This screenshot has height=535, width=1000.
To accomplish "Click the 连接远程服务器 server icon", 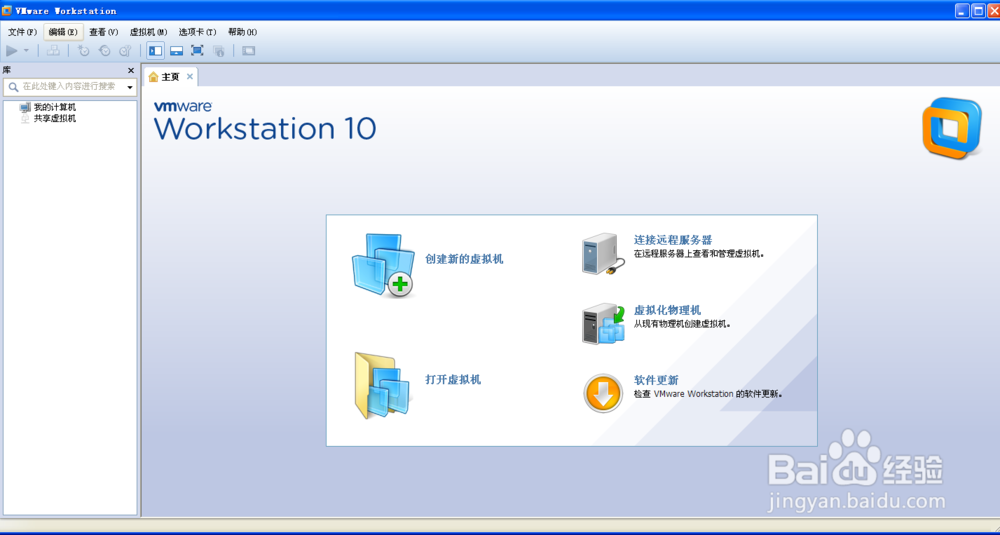I will tap(603, 254).
